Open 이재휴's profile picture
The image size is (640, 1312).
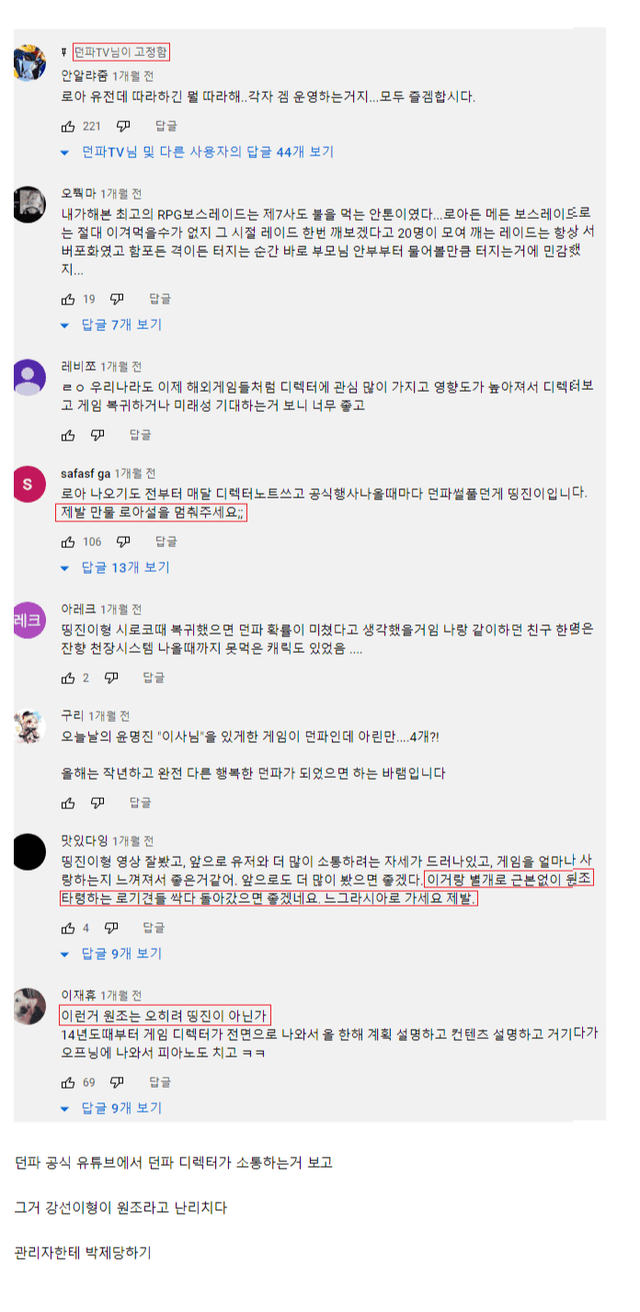[29, 1005]
